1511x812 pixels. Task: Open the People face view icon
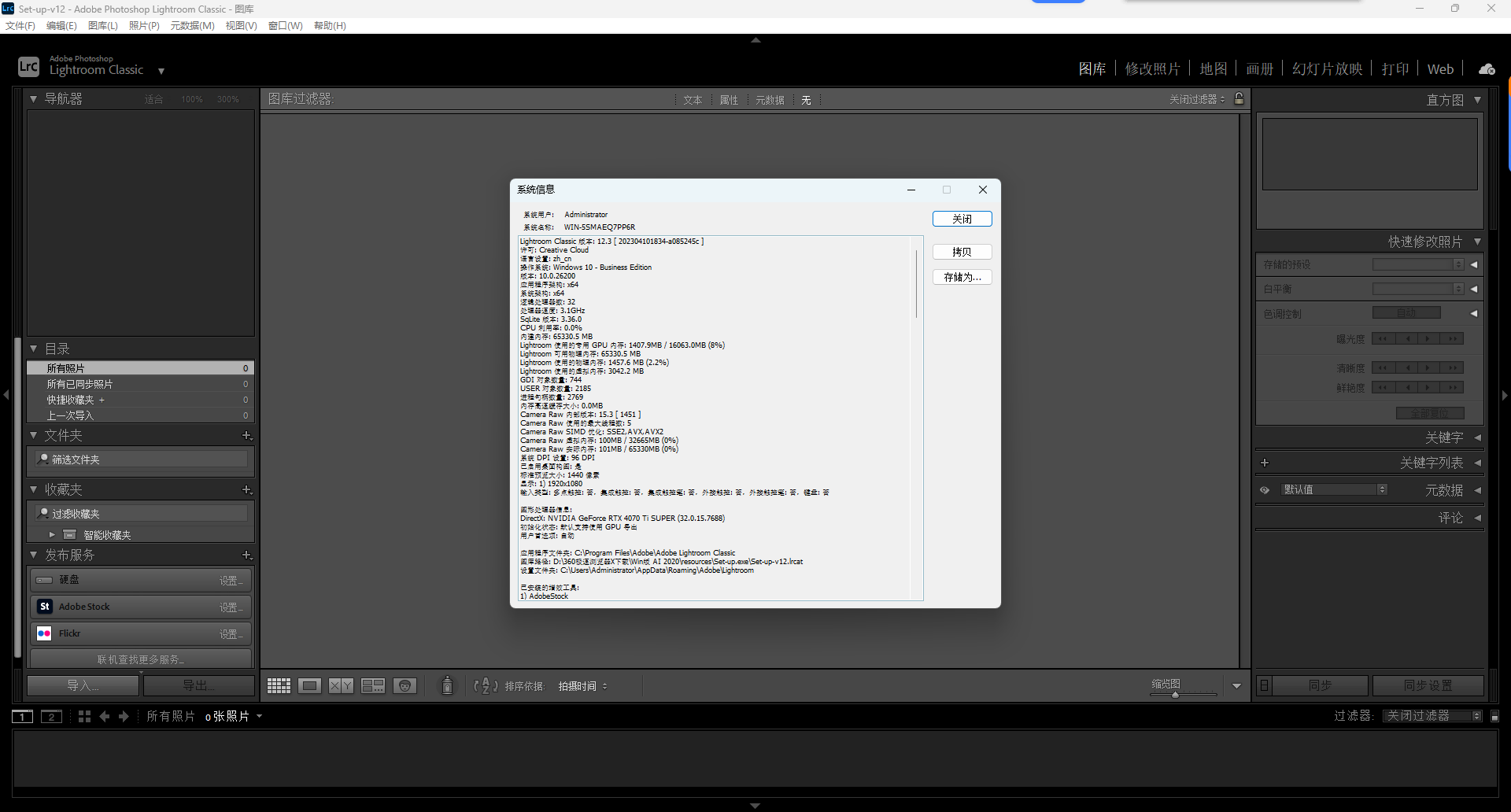[405, 686]
